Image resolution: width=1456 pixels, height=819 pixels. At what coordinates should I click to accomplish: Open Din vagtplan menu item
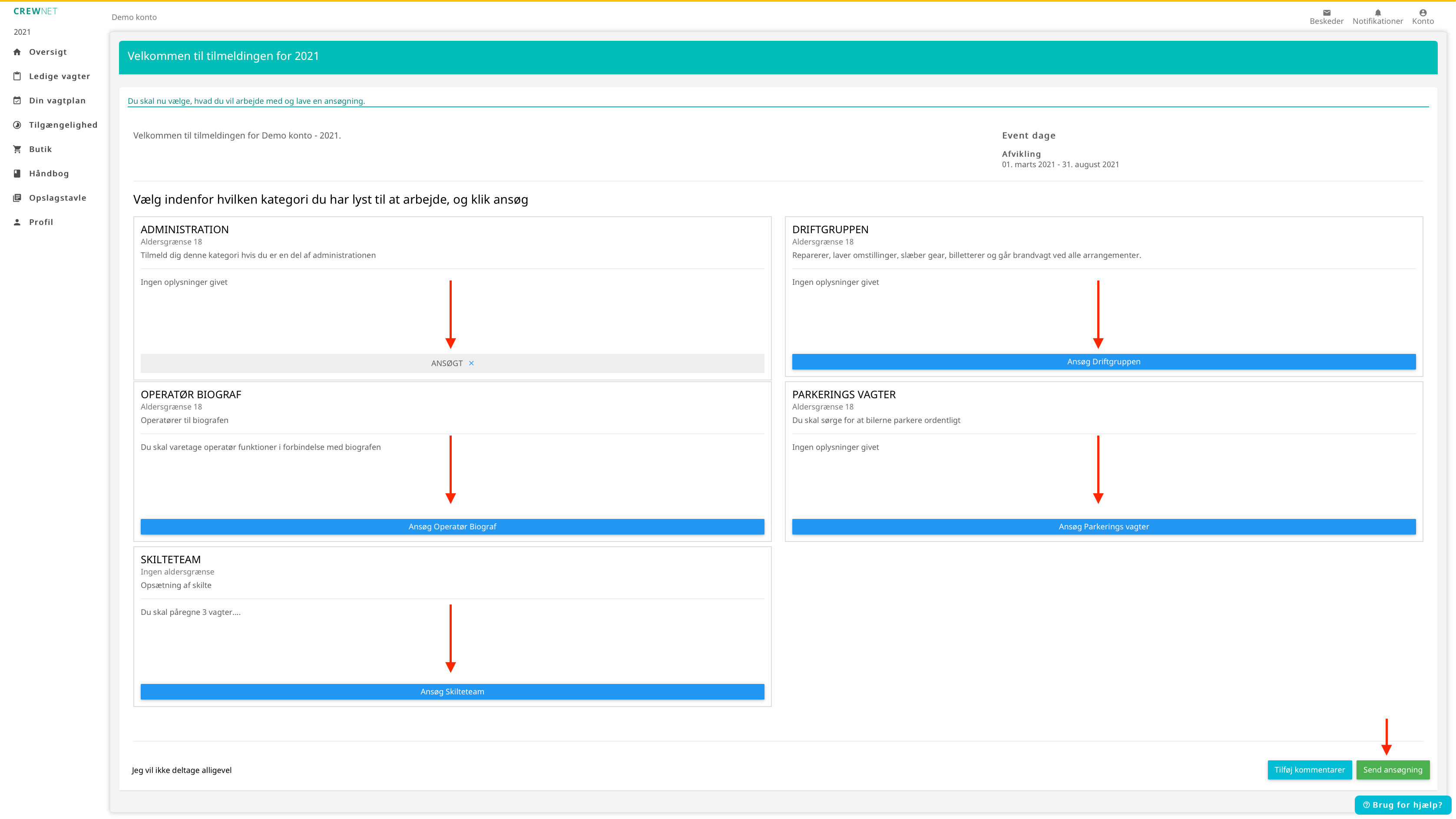coord(57,101)
